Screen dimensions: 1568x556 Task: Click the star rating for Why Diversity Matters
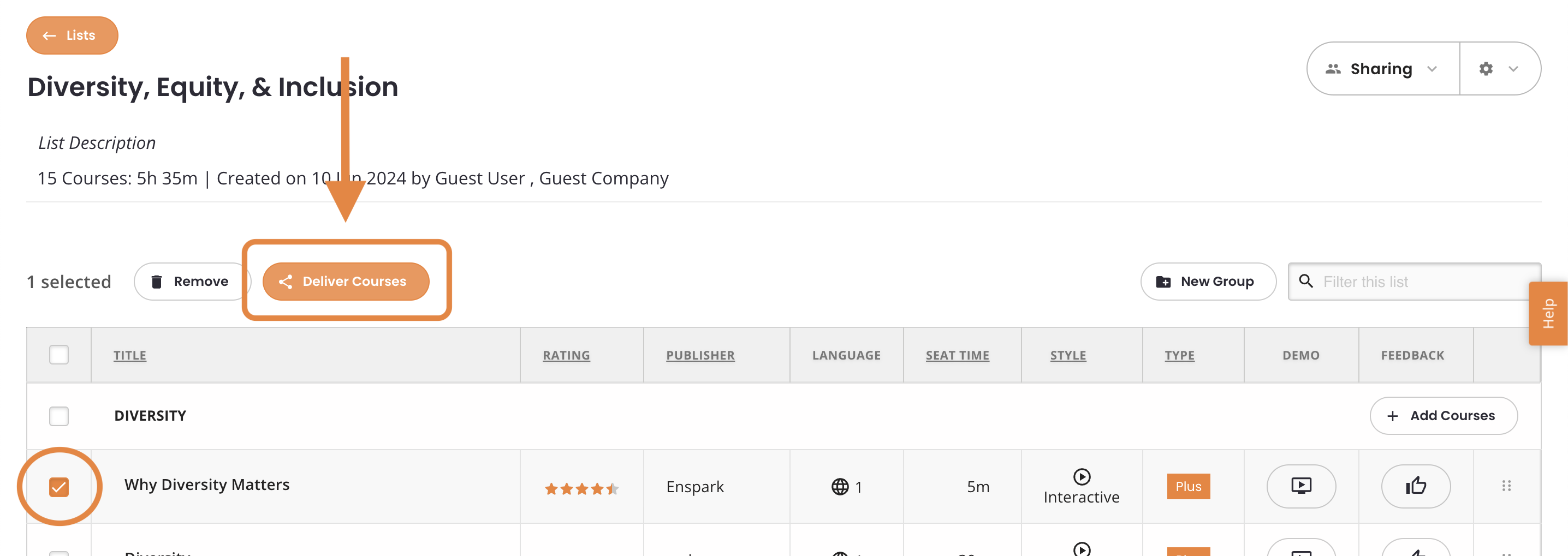tap(581, 488)
